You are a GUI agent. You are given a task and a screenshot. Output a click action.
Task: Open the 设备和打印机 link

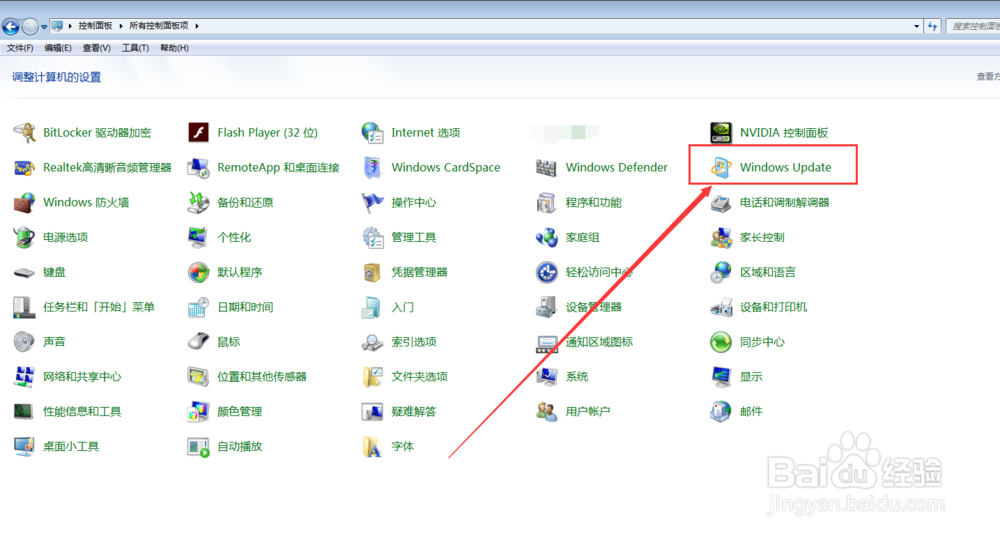tap(773, 307)
